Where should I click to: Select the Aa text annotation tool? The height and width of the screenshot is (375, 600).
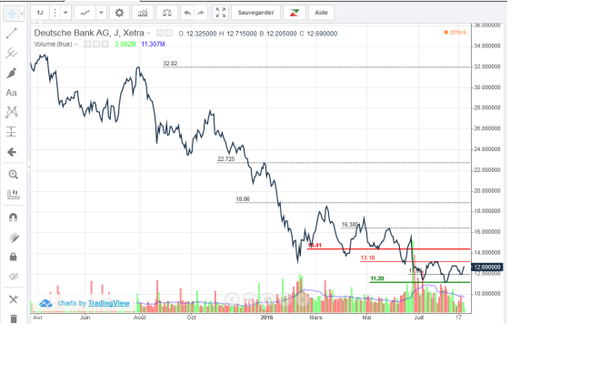pyautogui.click(x=11, y=93)
